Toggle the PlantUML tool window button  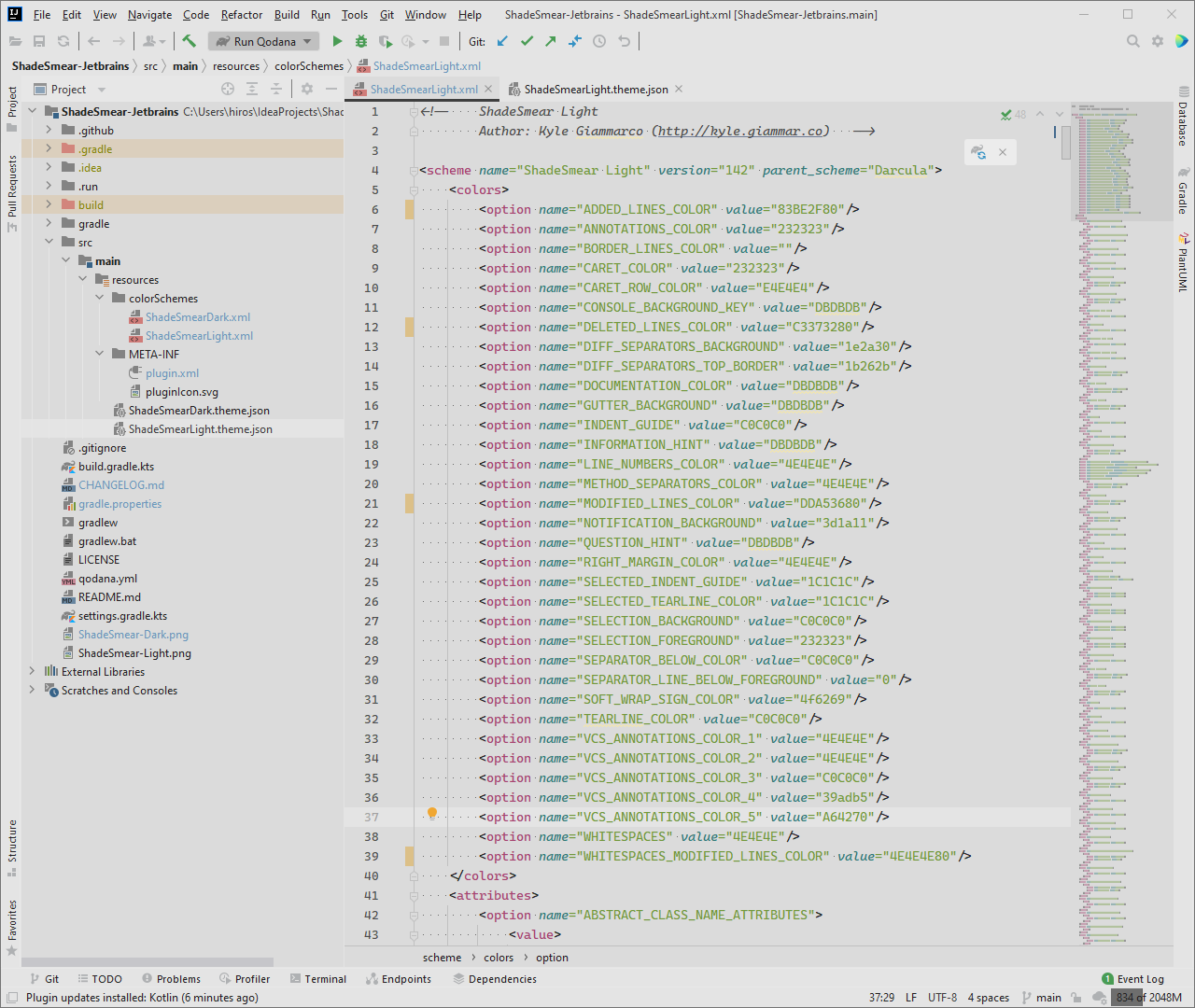coord(1183,262)
